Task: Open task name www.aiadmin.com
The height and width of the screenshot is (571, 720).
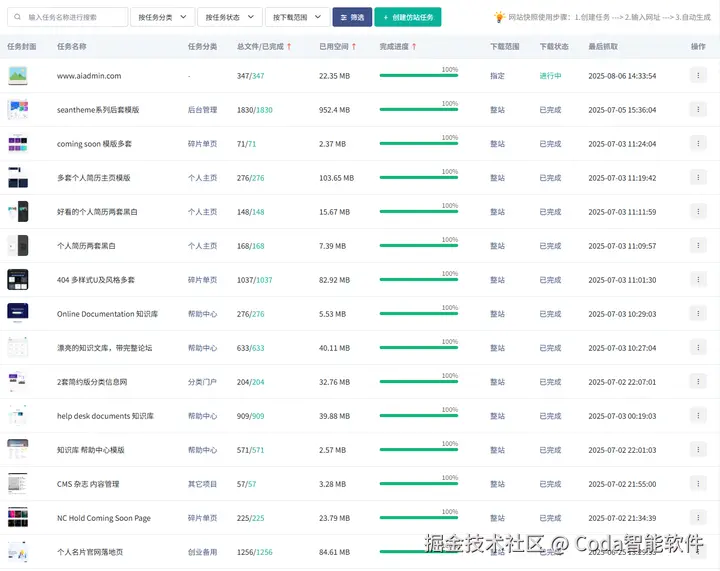Action: pyautogui.click(x=89, y=76)
